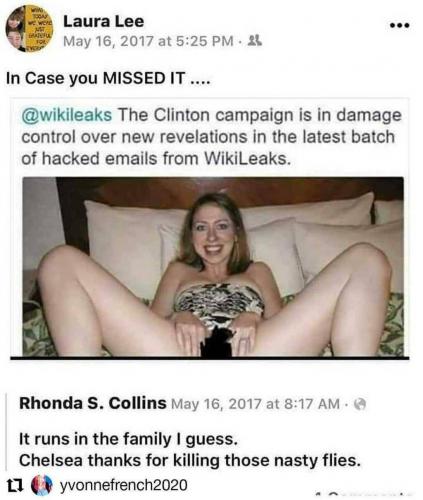Tap the repost arrows icon
The width and height of the screenshot is (423, 500).
[15, 485]
